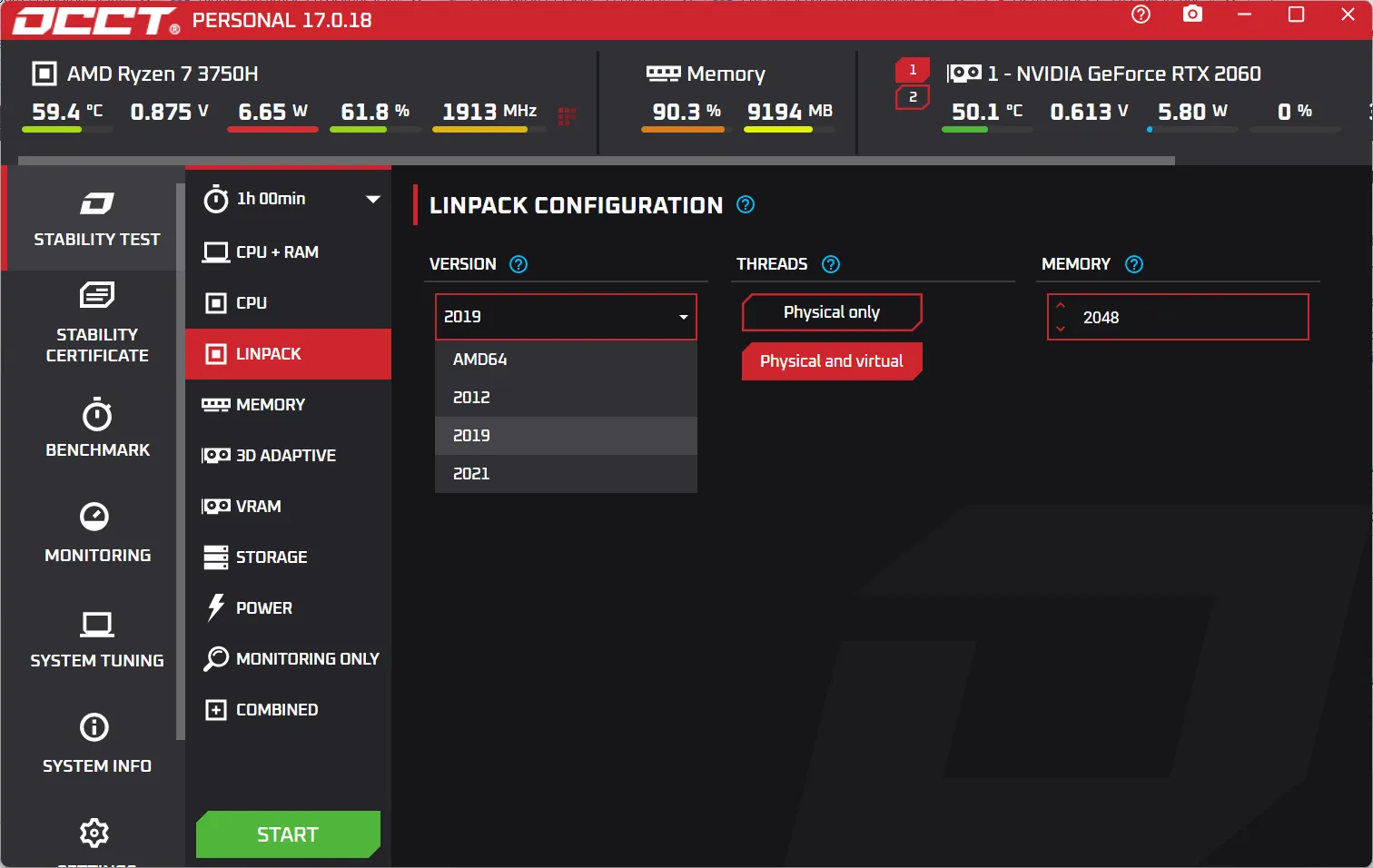
Task: Select the CPU test
Action: click(288, 303)
